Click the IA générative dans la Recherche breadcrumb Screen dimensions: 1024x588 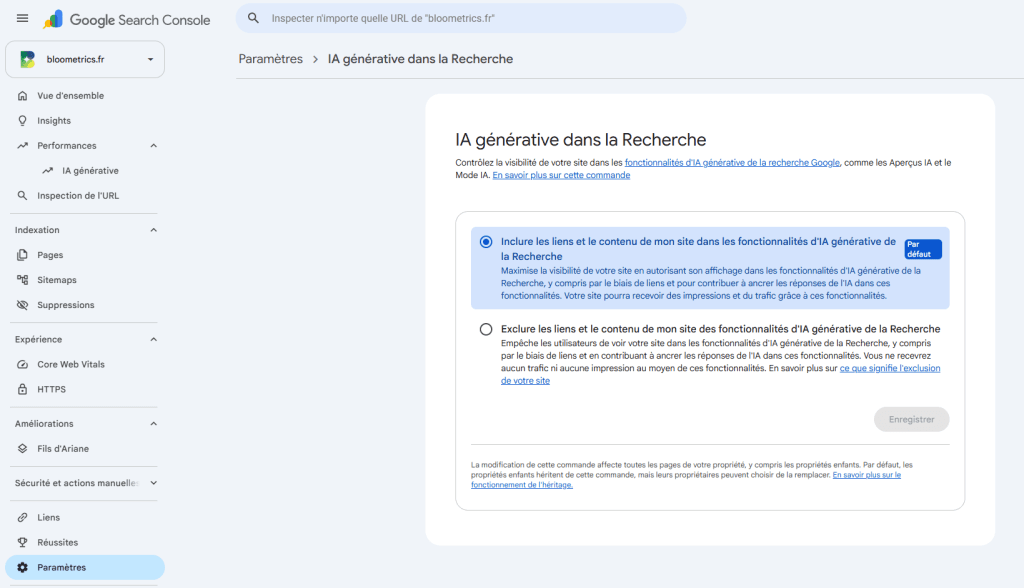pos(420,59)
